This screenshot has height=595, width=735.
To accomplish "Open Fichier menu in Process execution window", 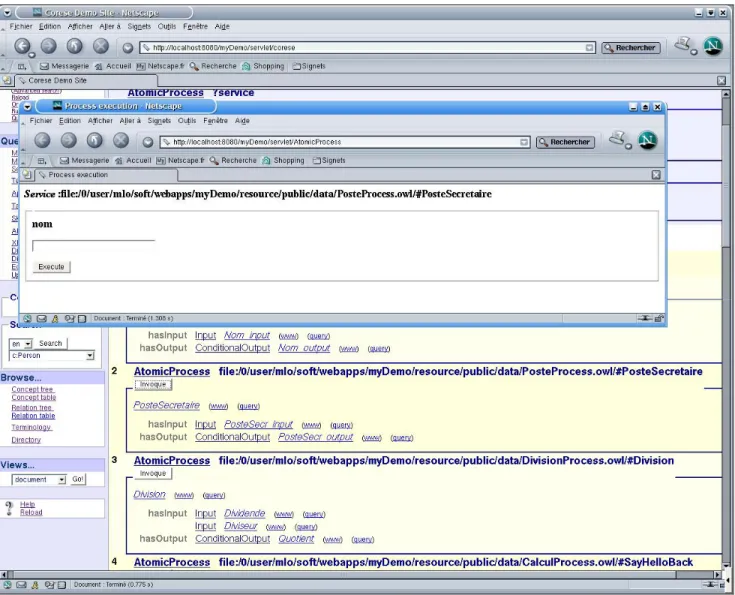I will coord(41,121).
